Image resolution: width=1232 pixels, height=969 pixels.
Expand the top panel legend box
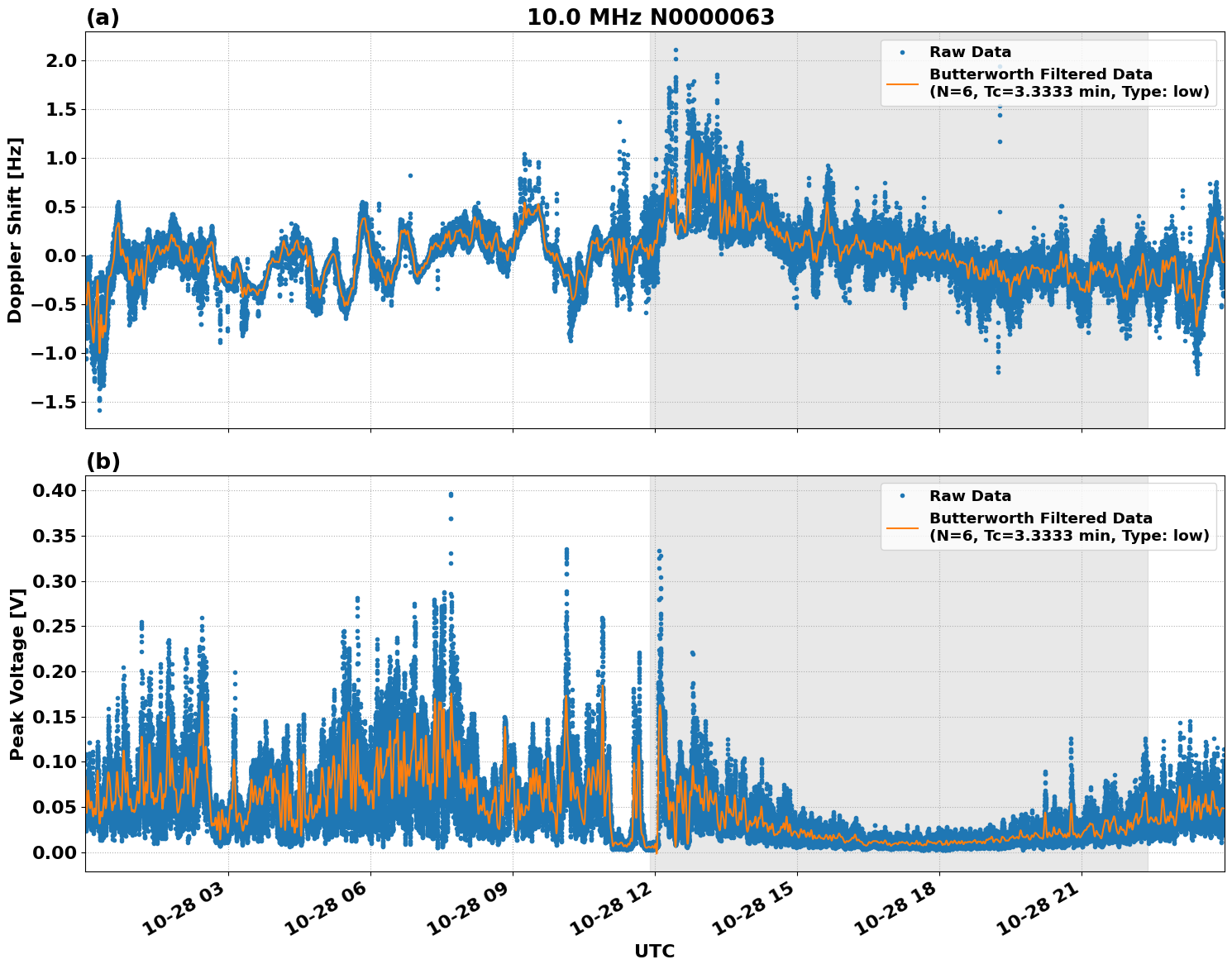click(x=1050, y=73)
